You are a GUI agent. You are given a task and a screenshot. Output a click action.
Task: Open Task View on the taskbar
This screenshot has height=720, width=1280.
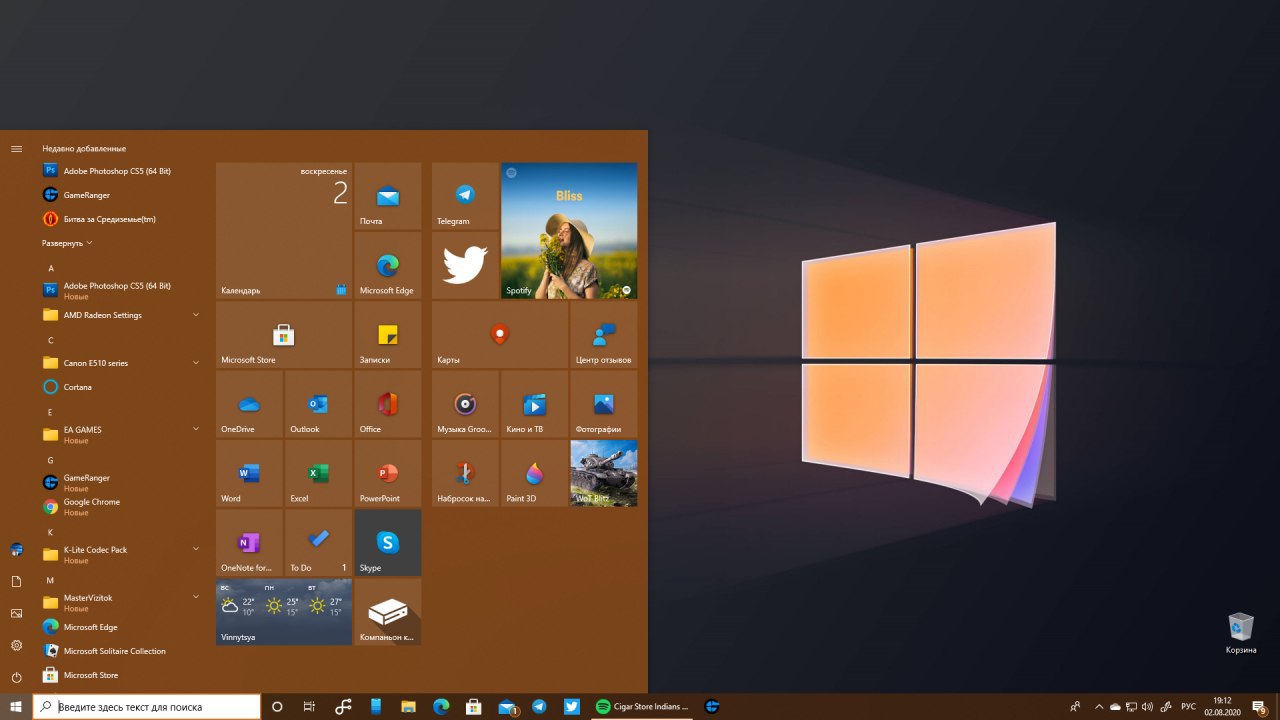pos(309,706)
